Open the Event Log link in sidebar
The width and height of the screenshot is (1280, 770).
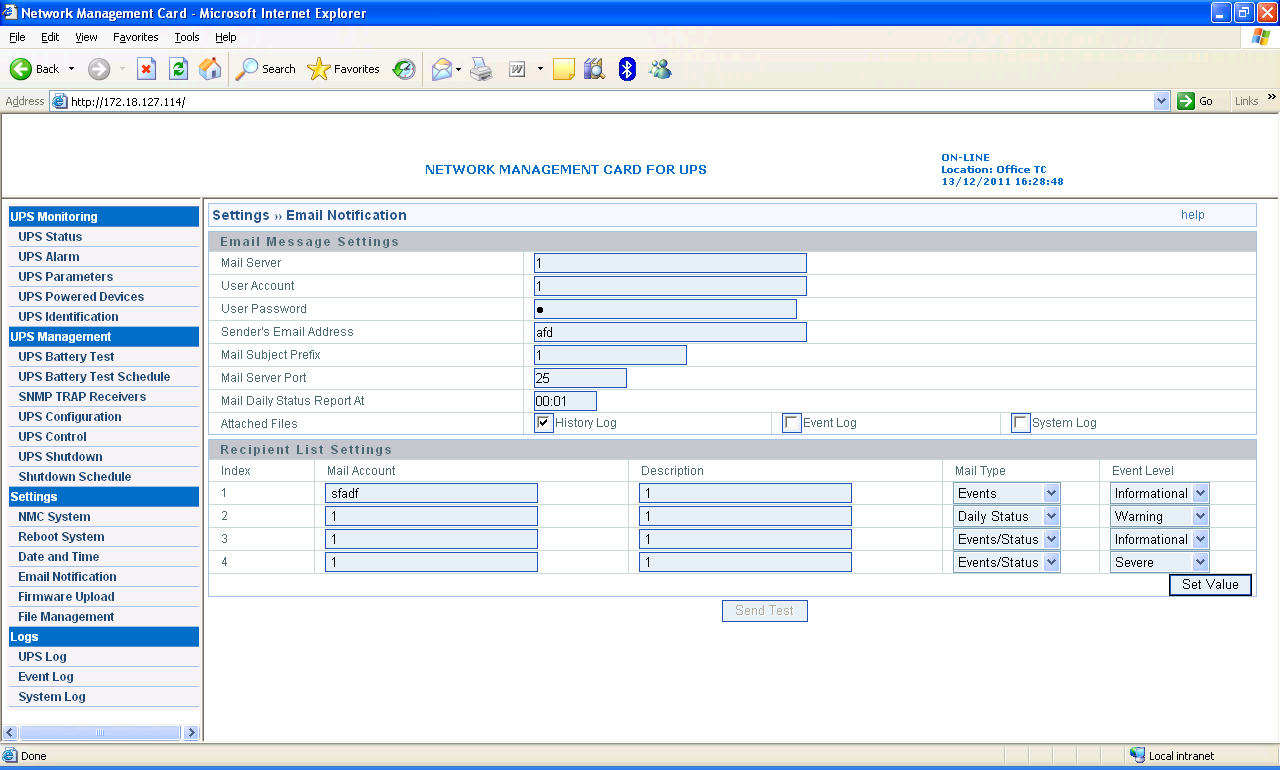[x=46, y=677]
